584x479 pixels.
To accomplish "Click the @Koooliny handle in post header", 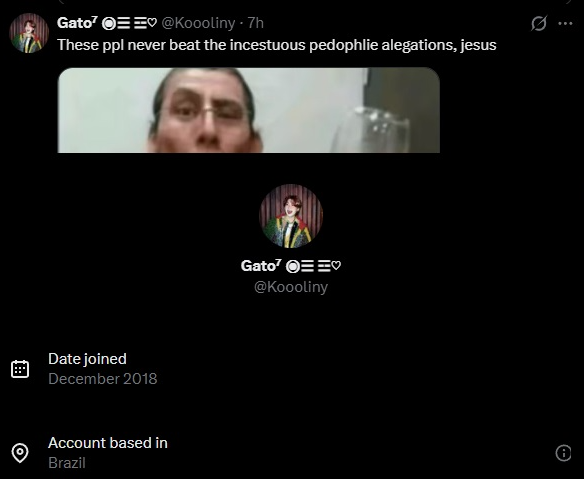I will (x=198, y=23).
